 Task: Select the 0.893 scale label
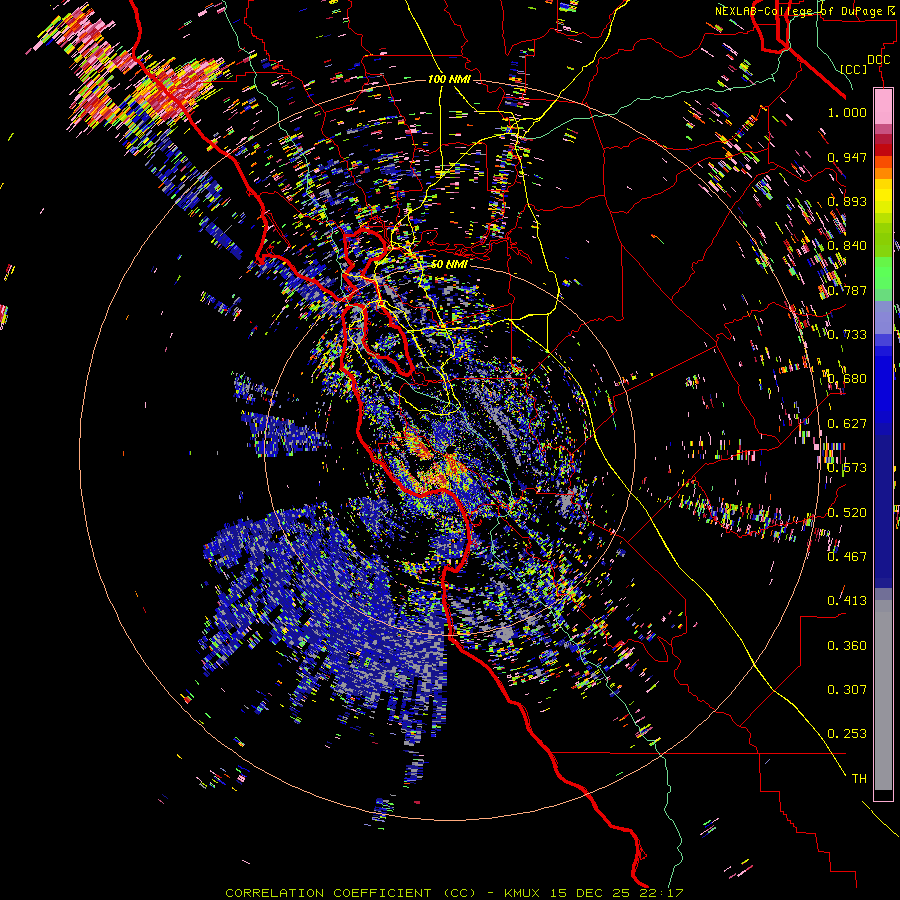pyautogui.click(x=847, y=201)
